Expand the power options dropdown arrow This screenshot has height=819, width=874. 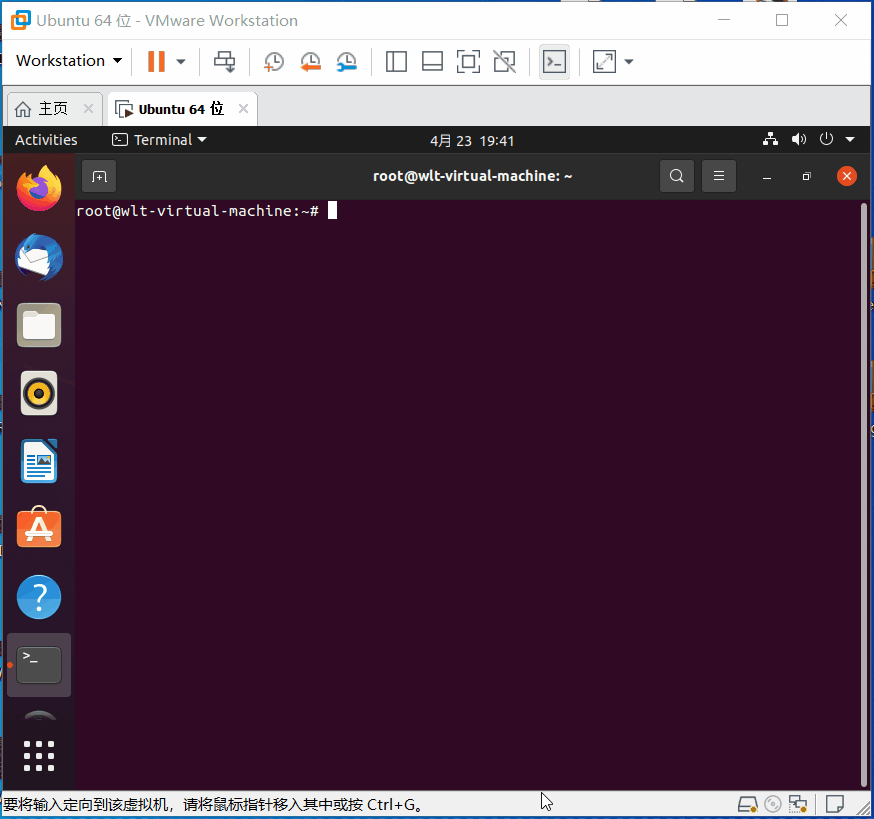[x=181, y=61]
